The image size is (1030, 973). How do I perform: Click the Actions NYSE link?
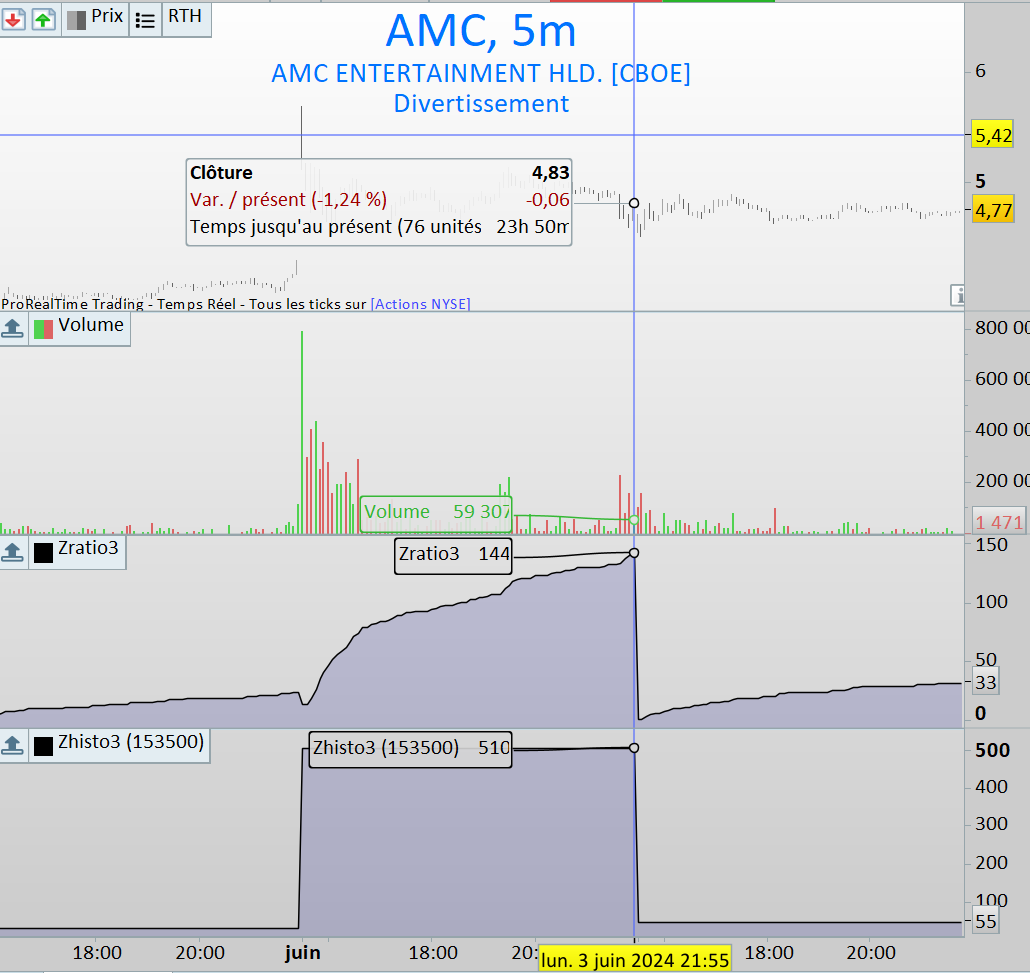420,304
